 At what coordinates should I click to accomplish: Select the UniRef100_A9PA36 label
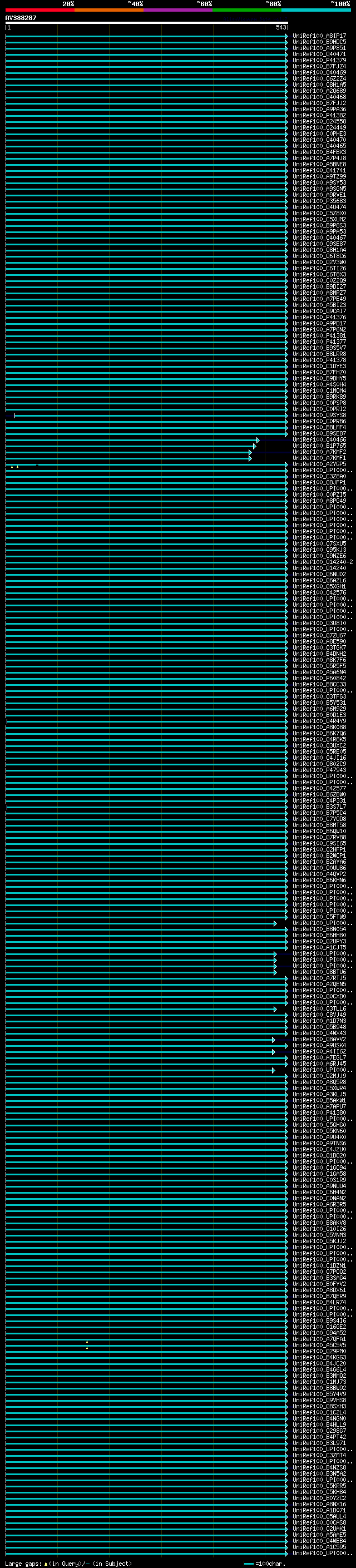click(x=319, y=109)
